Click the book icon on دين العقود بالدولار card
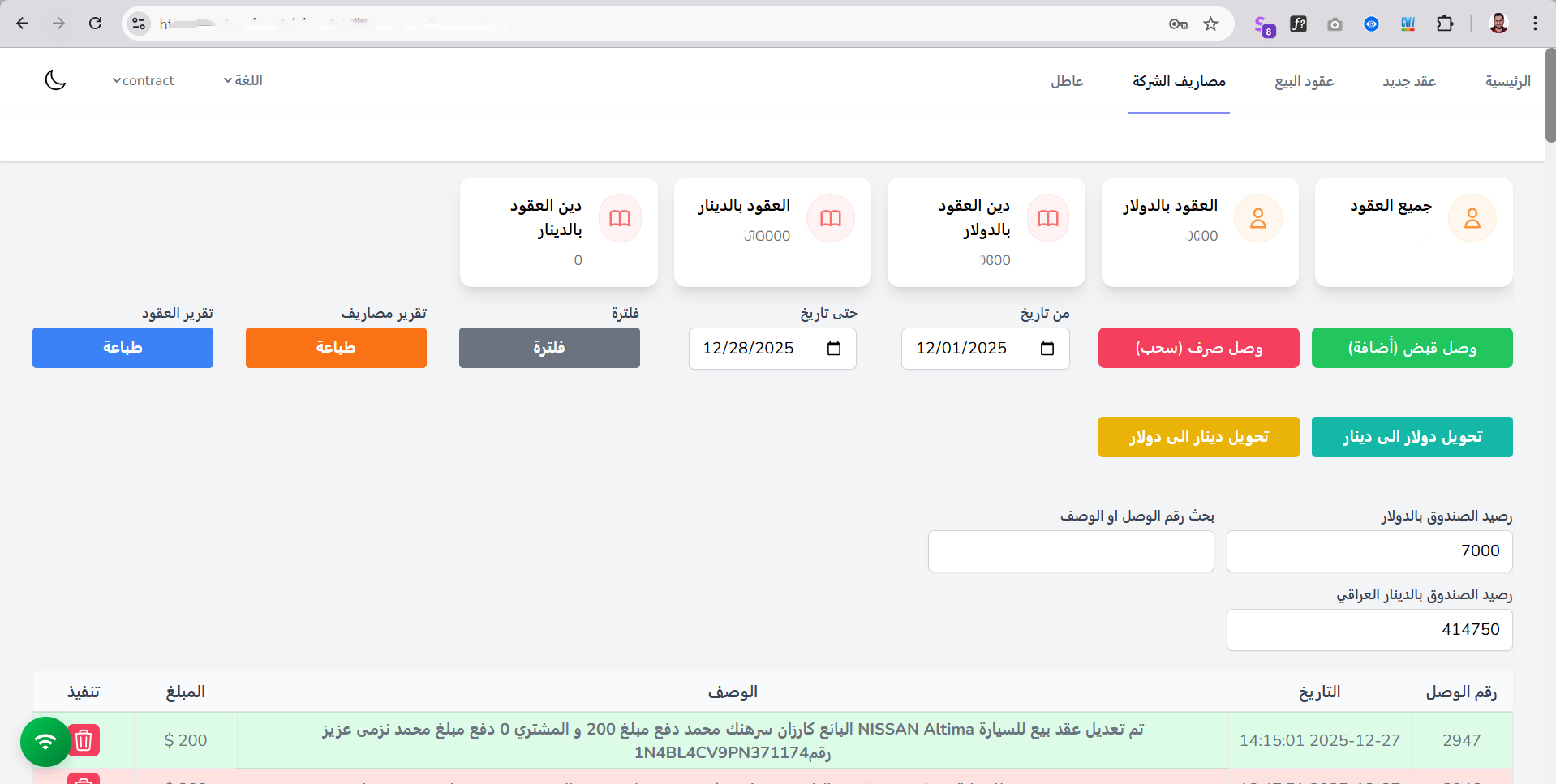The width and height of the screenshot is (1556, 784). tap(1047, 217)
